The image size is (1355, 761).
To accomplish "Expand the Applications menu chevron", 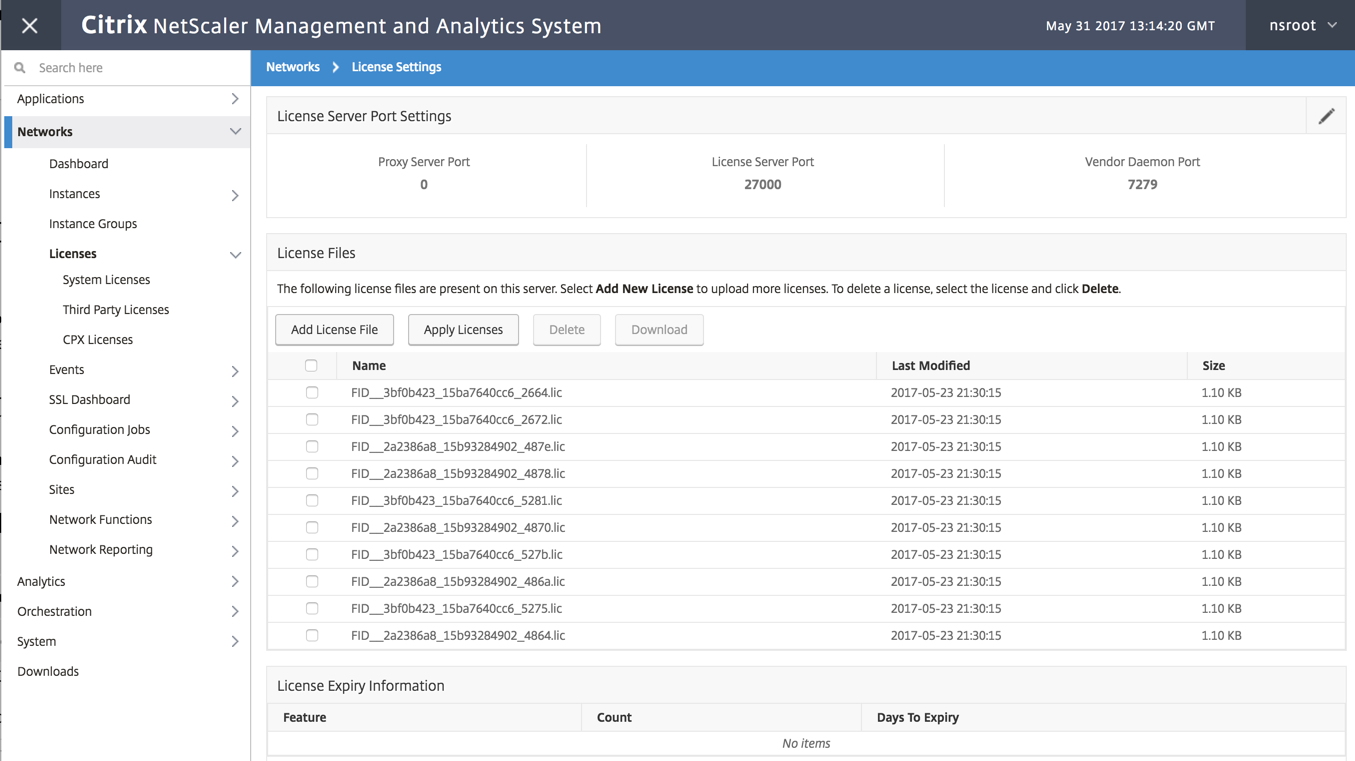I will click(235, 99).
